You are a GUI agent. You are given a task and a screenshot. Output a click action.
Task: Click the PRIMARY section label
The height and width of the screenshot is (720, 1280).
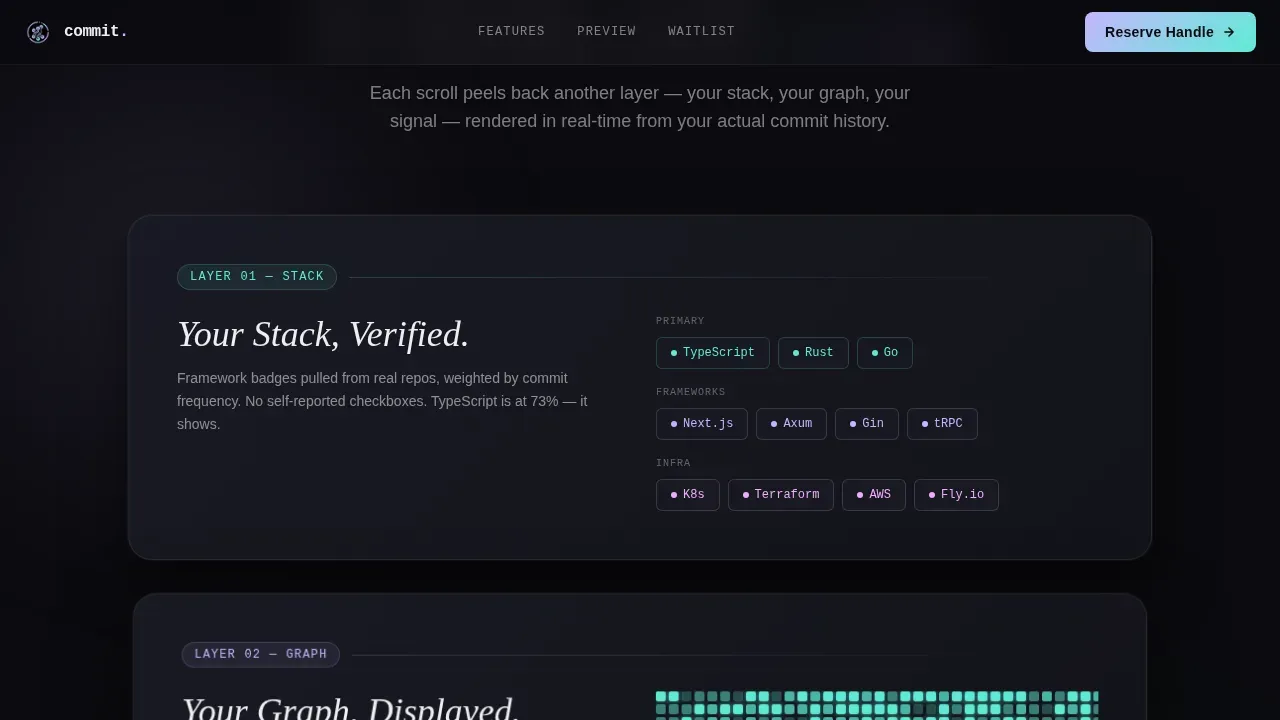click(680, 321)
